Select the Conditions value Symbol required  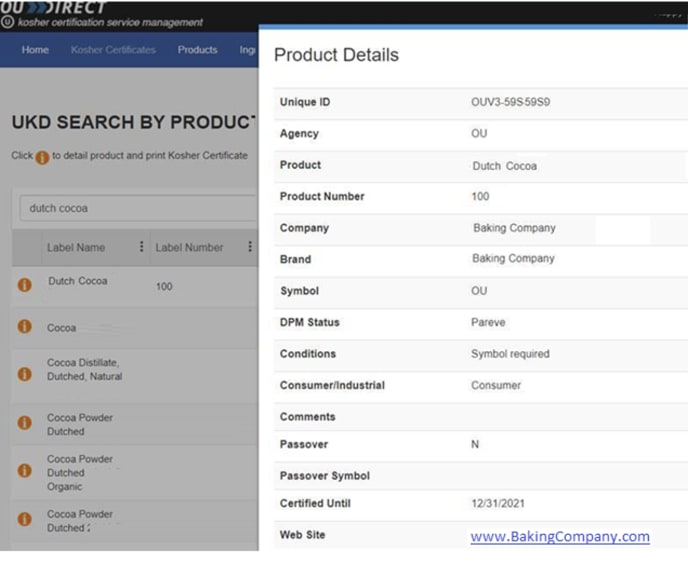tap(510, 354)
